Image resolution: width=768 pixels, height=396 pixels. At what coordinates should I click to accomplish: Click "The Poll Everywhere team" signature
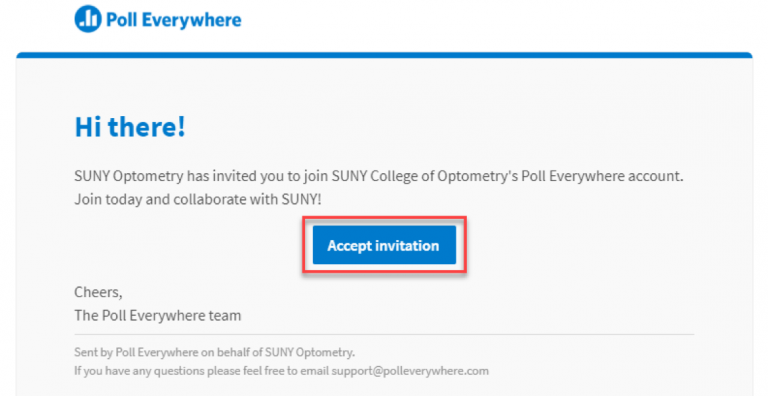coord(158,316)
